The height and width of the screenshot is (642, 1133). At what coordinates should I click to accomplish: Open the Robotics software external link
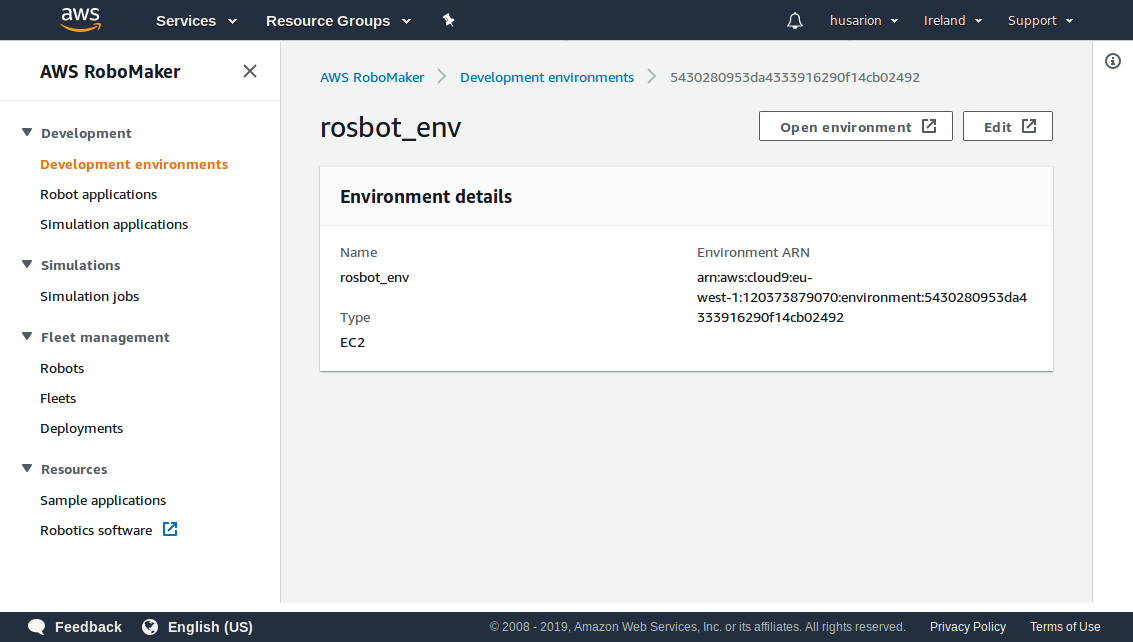tap(96, 530)
